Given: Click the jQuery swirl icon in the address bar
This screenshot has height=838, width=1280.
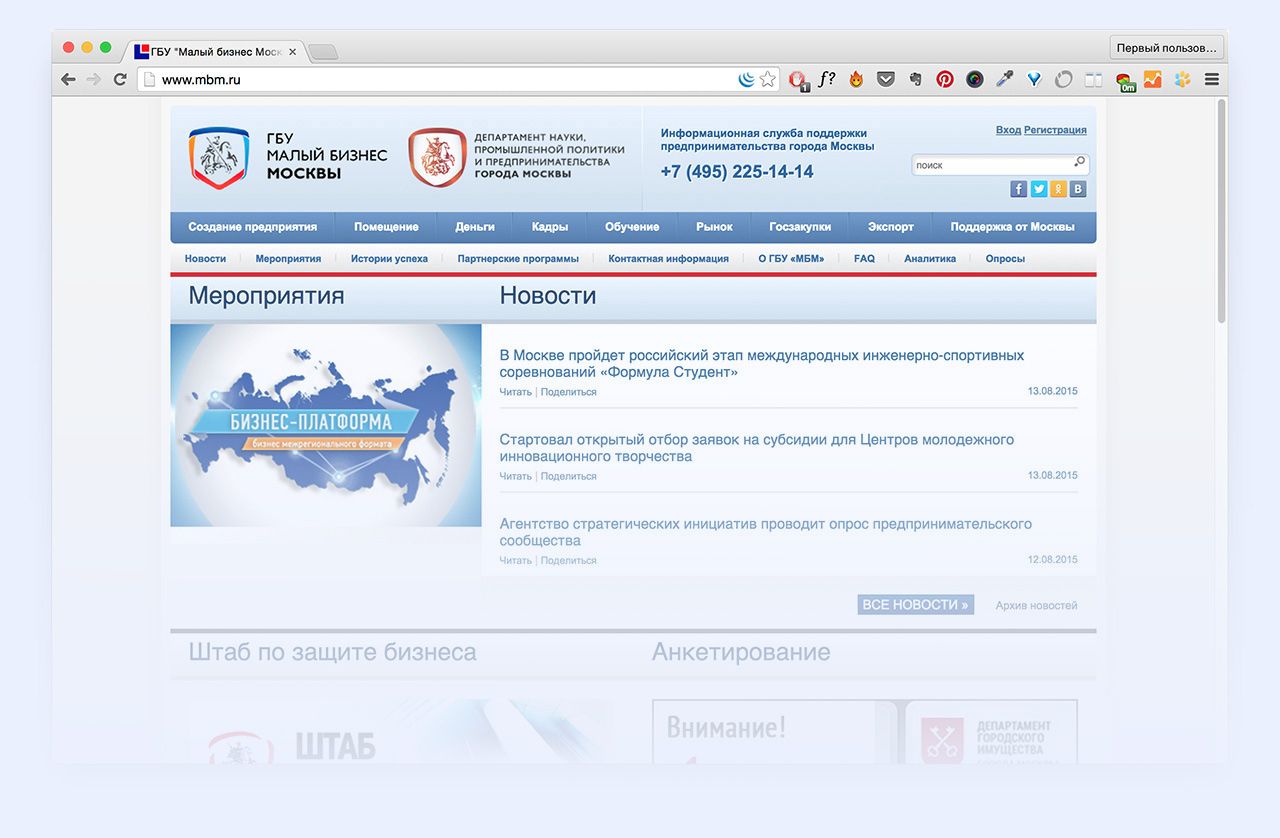Looking at the screenshot, I should [x=746, y=79].
